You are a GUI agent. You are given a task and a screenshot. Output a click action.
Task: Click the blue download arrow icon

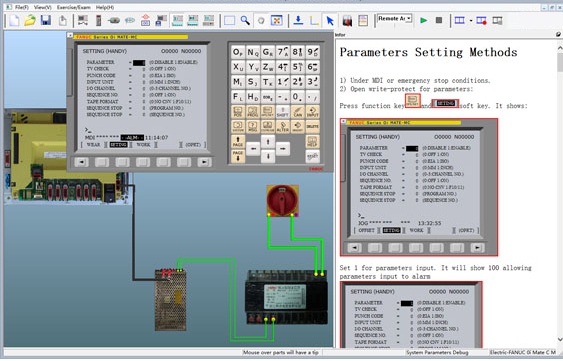(298, 20)
